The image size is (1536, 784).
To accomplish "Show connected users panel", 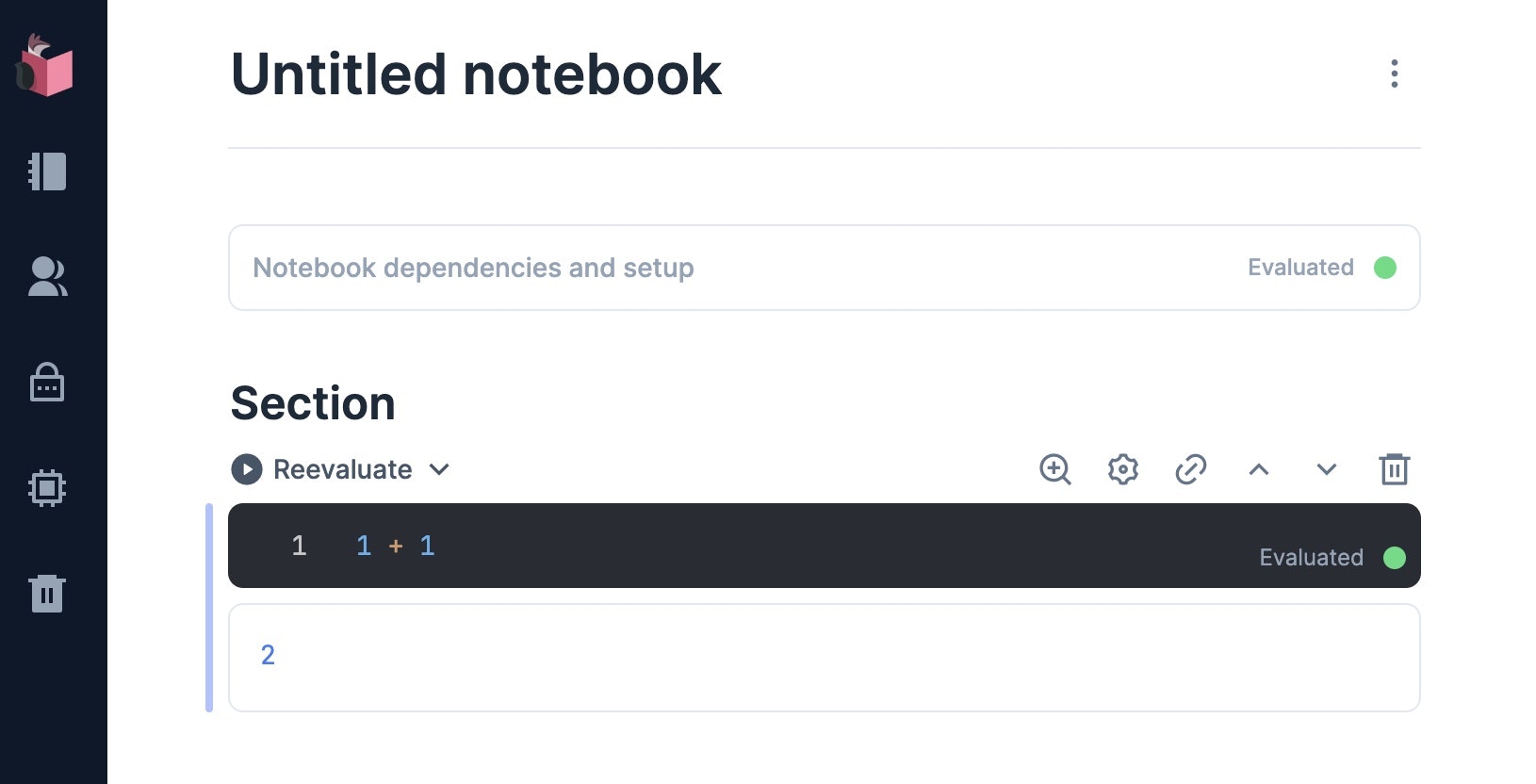I will [47, 277].
